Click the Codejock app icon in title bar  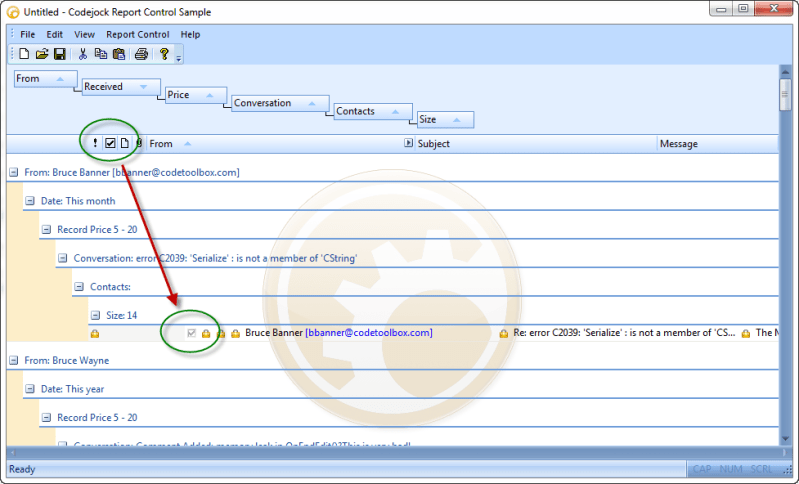click(13, 12)
